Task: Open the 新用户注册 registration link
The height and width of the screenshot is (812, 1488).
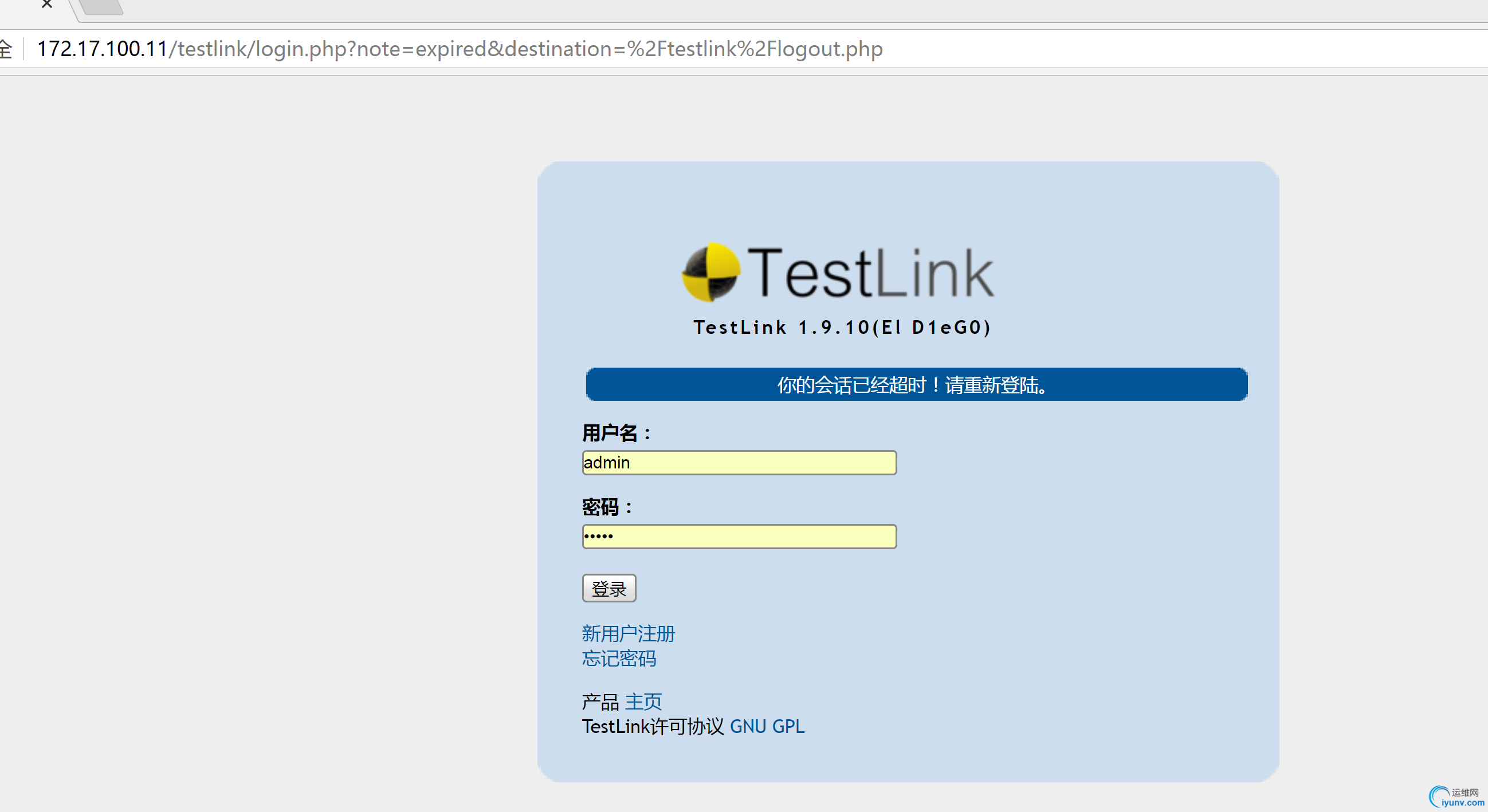Action: tap(629, 634)
